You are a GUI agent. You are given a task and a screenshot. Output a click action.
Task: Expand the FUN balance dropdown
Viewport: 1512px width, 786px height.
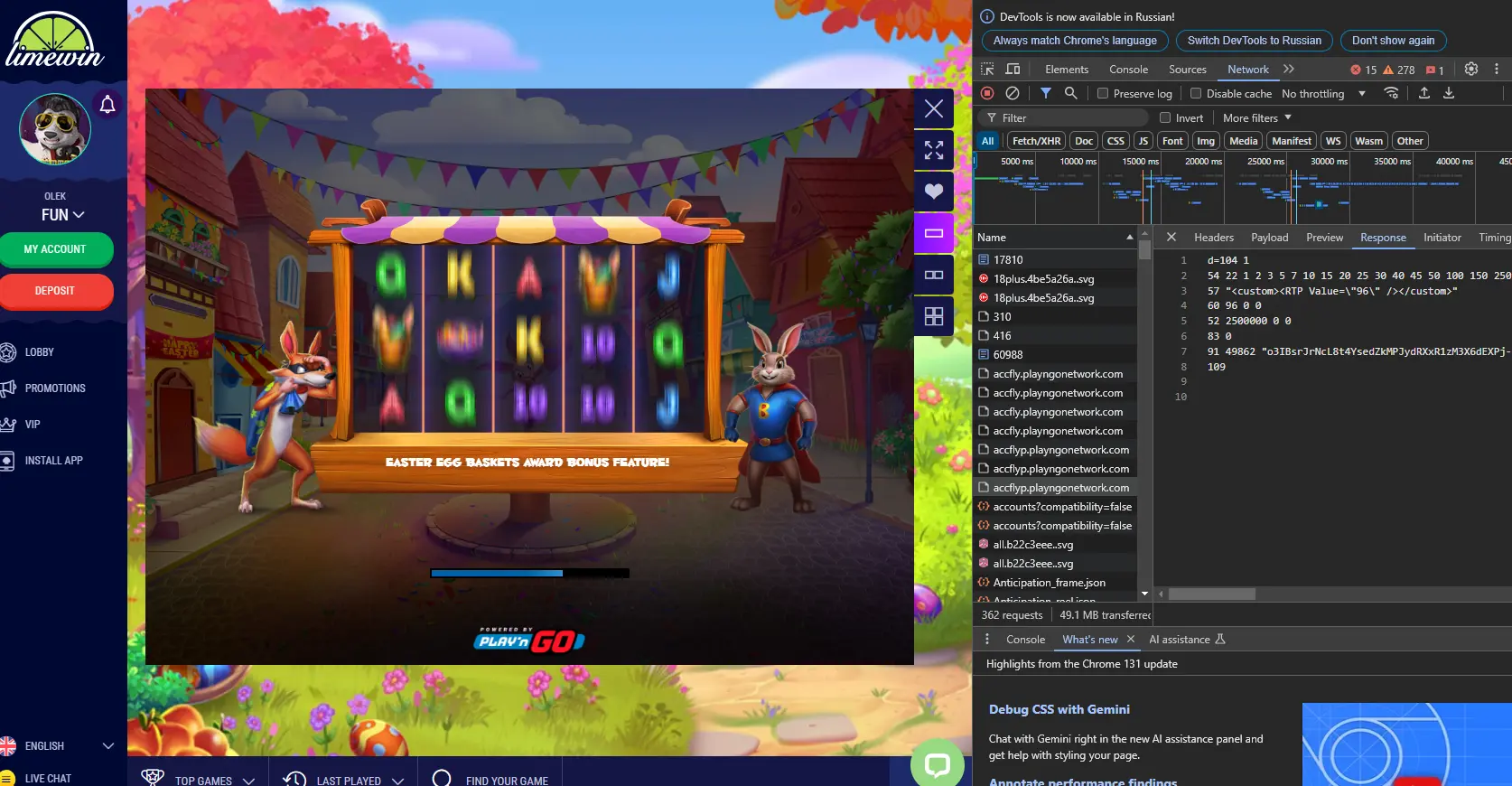pyautogui.click(x=62, y=215)
